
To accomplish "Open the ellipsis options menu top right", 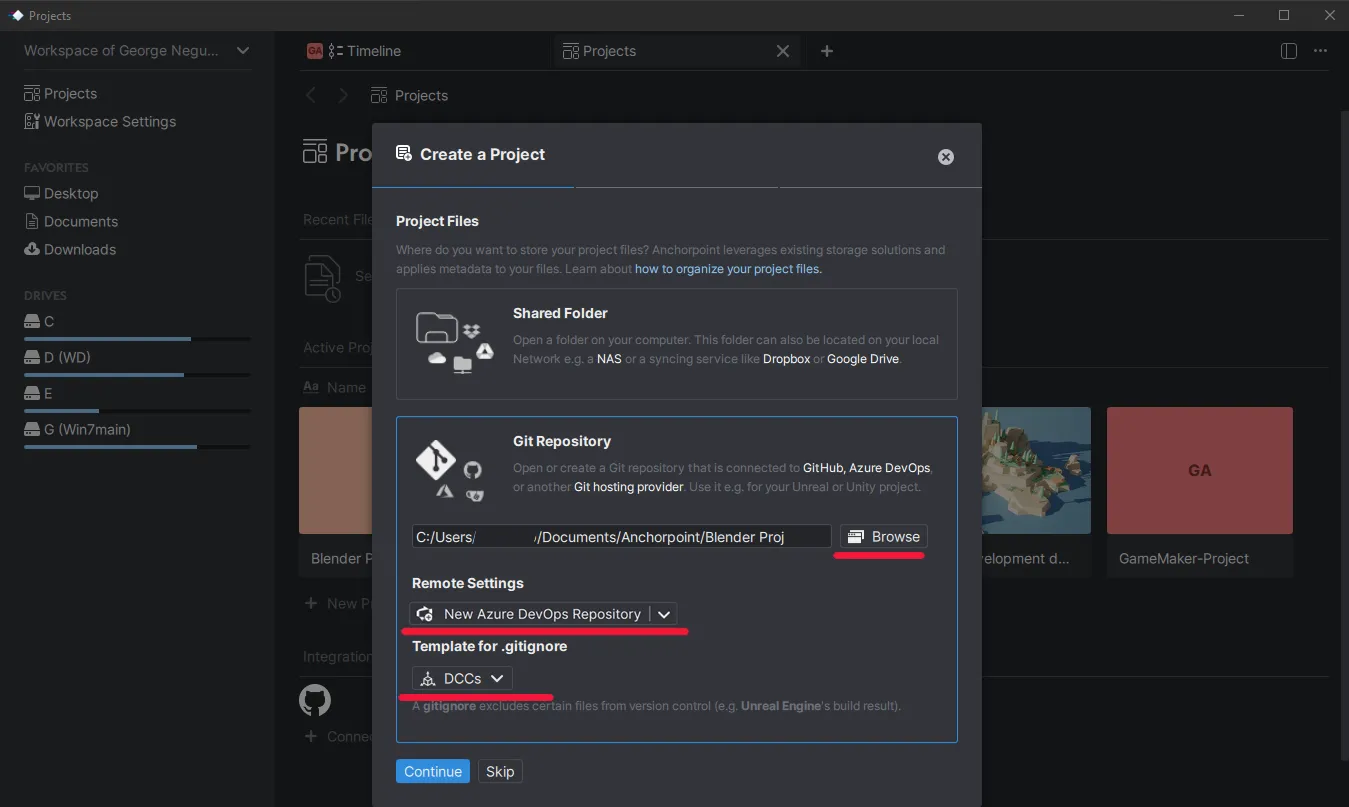I will [1320, 51].
